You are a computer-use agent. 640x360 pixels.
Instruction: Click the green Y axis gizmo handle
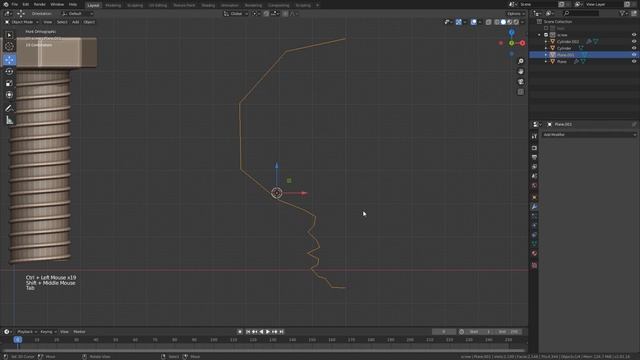point(511,43)
